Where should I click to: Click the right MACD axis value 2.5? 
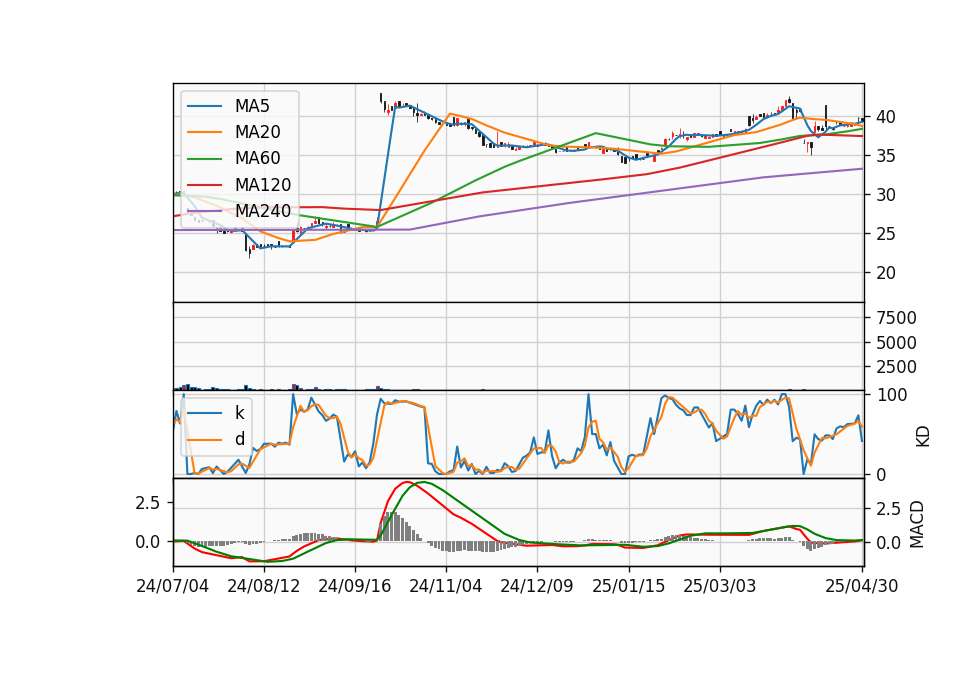click(x=888, y=509)
